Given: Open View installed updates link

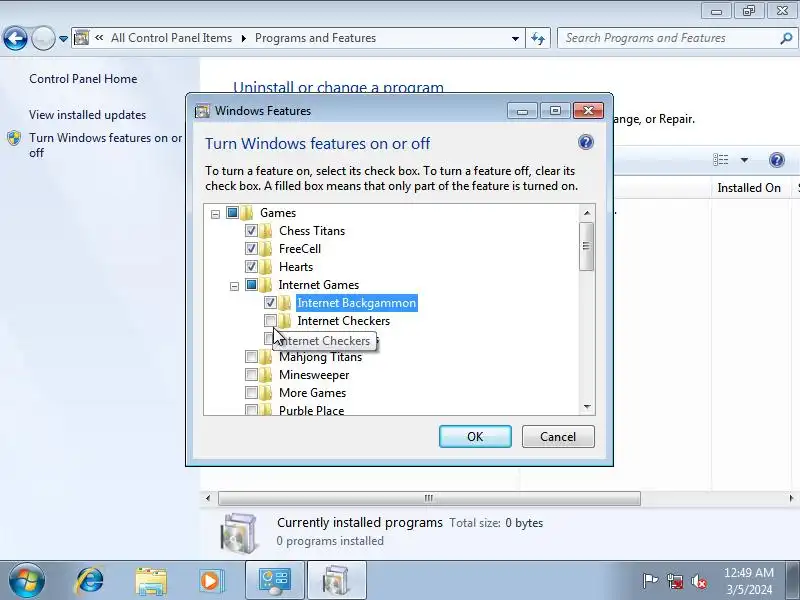Looking at the screenshot, I should coord(87,115).
